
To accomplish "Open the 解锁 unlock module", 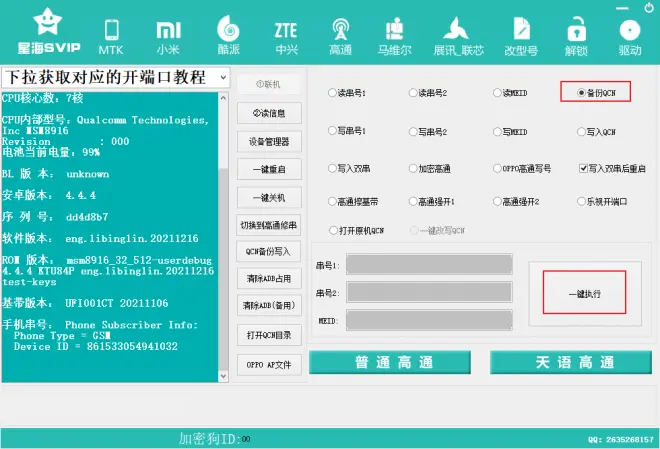I will [x=576, y=37].
